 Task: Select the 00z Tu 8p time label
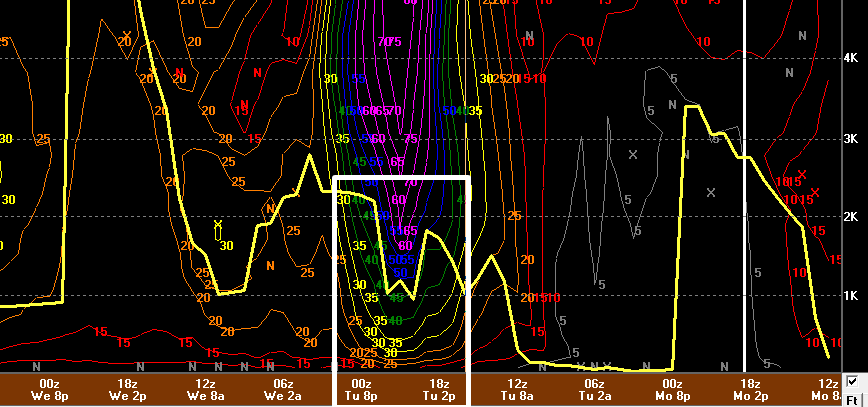(361, 389)
